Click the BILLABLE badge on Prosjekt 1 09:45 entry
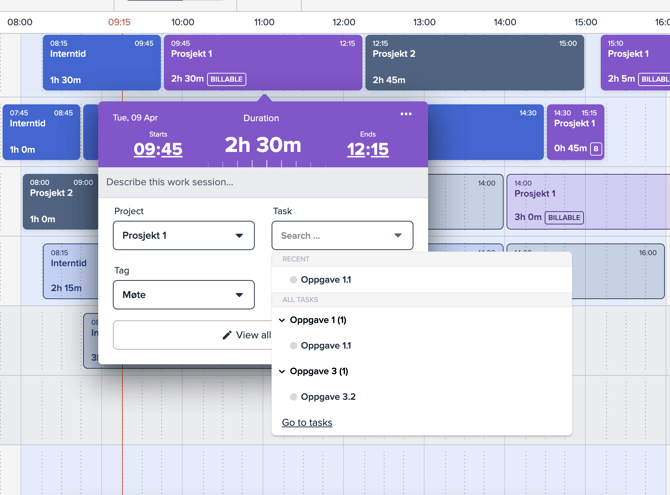 [226, 79]
